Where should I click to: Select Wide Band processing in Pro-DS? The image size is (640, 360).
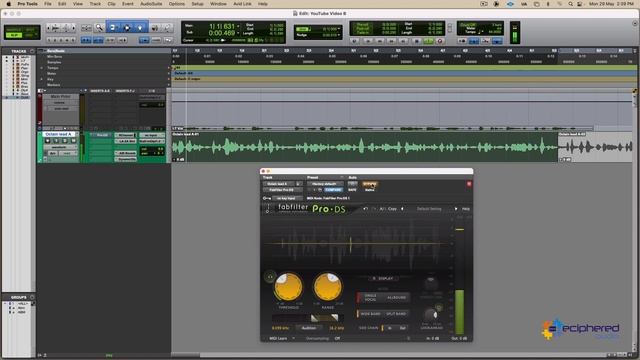pyautogui.click(x=370, y=314)
